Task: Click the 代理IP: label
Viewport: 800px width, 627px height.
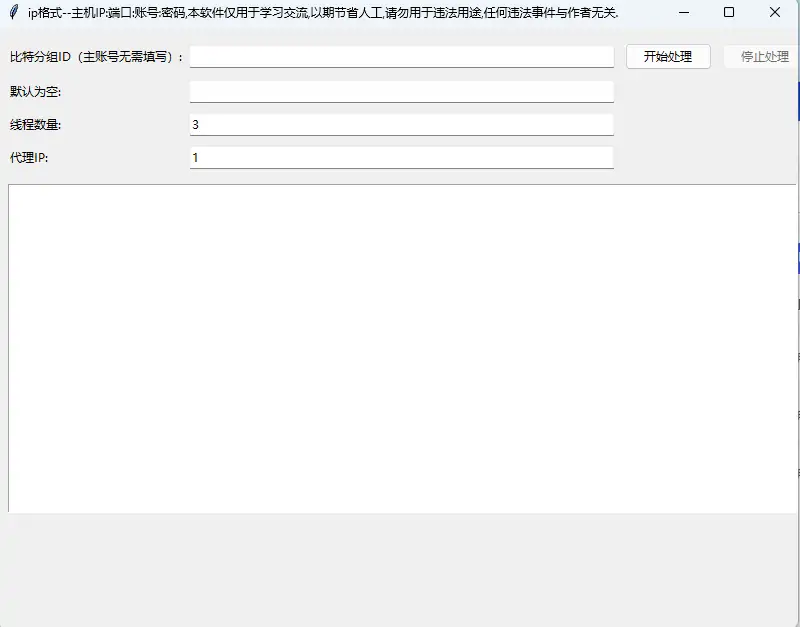Action: coord(29,158)
